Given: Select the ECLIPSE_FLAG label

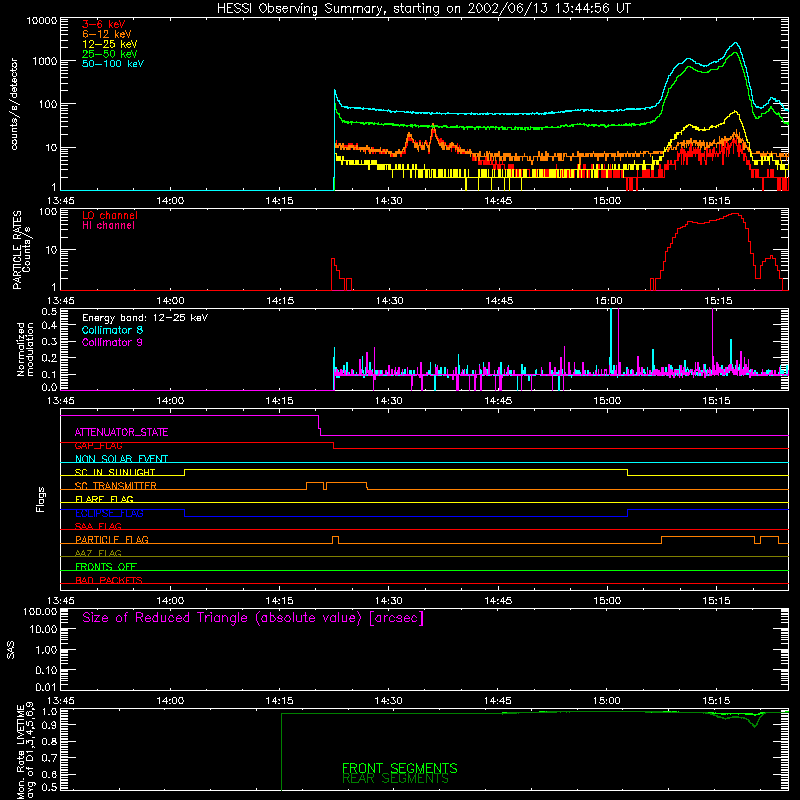Looking at the screenshot, I should 109,513.
